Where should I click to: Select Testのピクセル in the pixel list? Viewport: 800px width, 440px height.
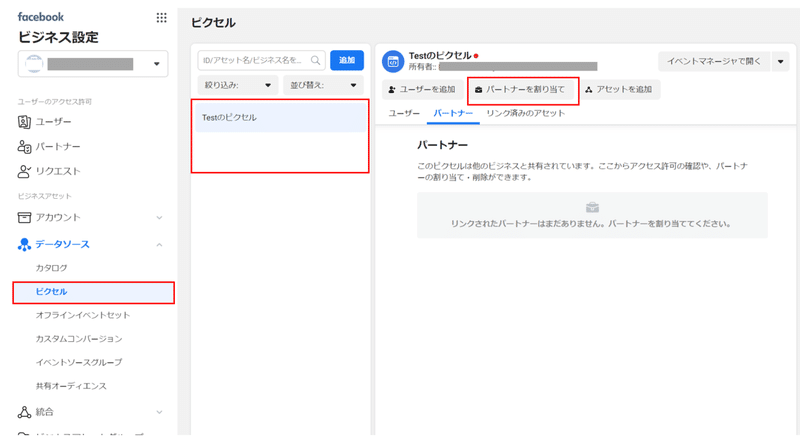(281, 117)
